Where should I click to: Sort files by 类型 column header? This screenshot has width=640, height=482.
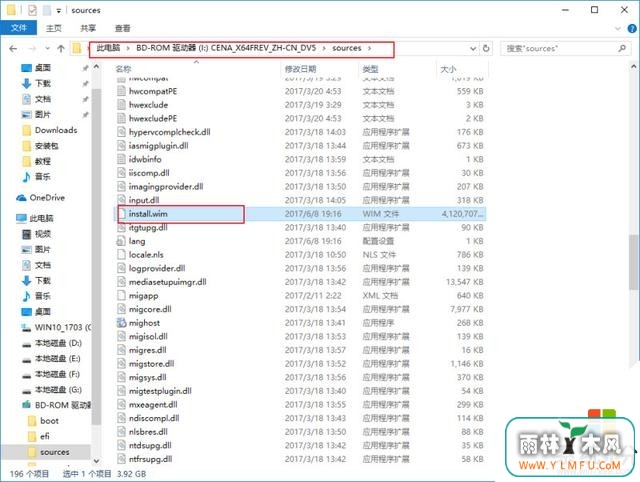(x=371, y=69)
